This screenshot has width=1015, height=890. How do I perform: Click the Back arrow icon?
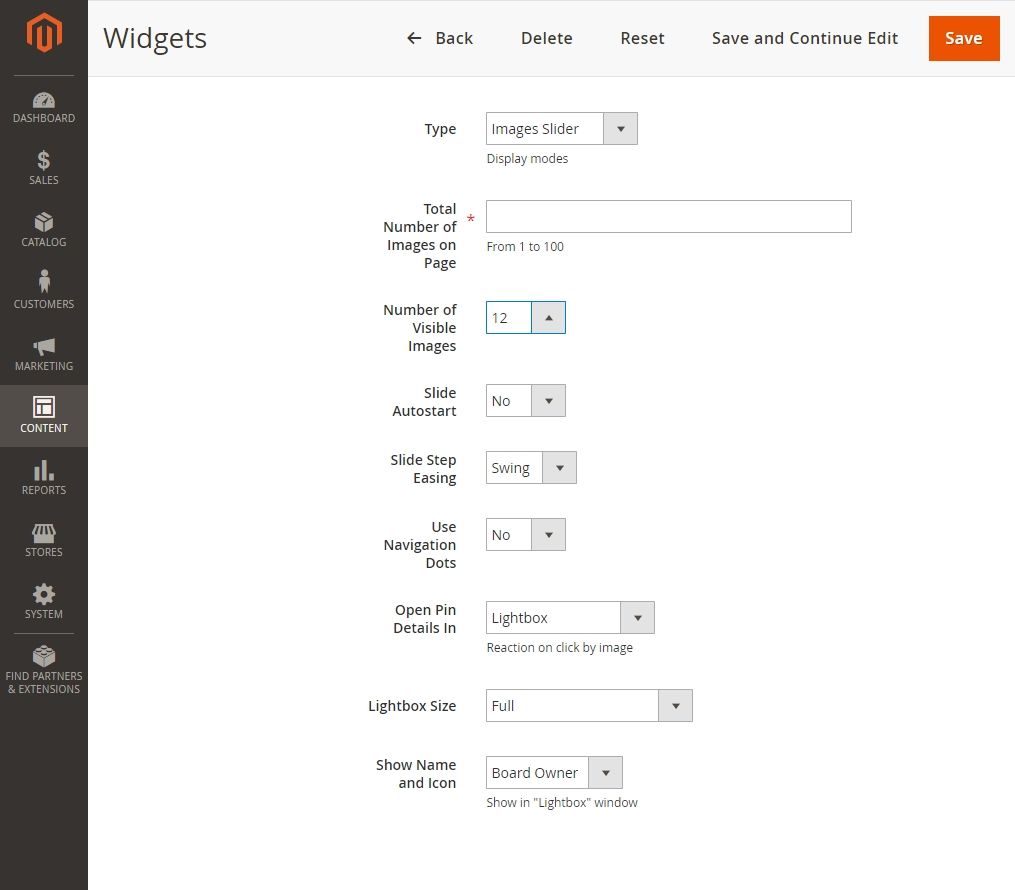tap(414, 38)
